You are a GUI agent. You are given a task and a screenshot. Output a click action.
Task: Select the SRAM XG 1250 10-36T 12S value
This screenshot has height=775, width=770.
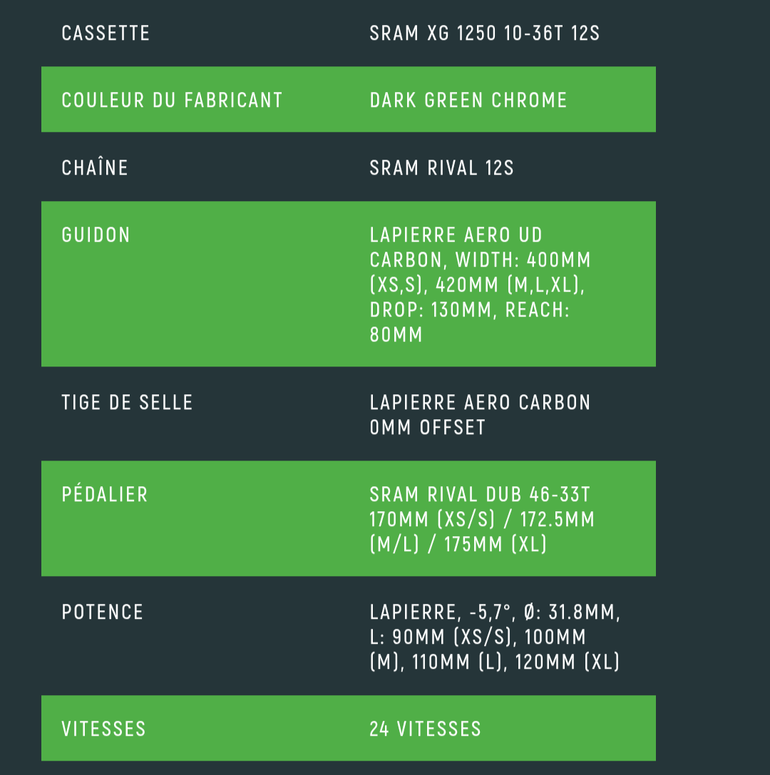click(x=484, y=34)
